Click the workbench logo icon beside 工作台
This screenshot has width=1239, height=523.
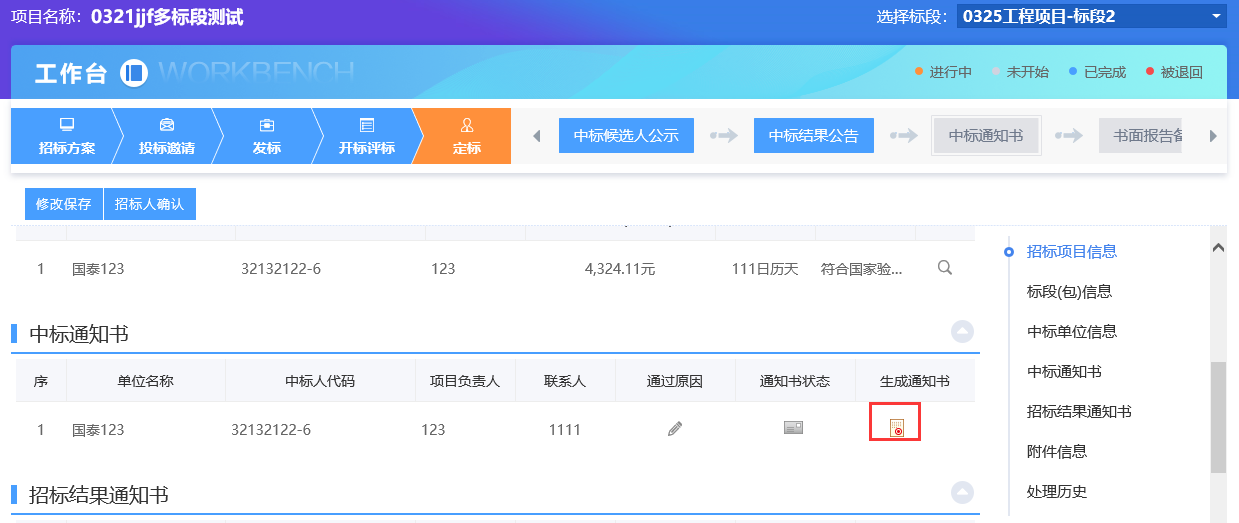tap(134, 73)
